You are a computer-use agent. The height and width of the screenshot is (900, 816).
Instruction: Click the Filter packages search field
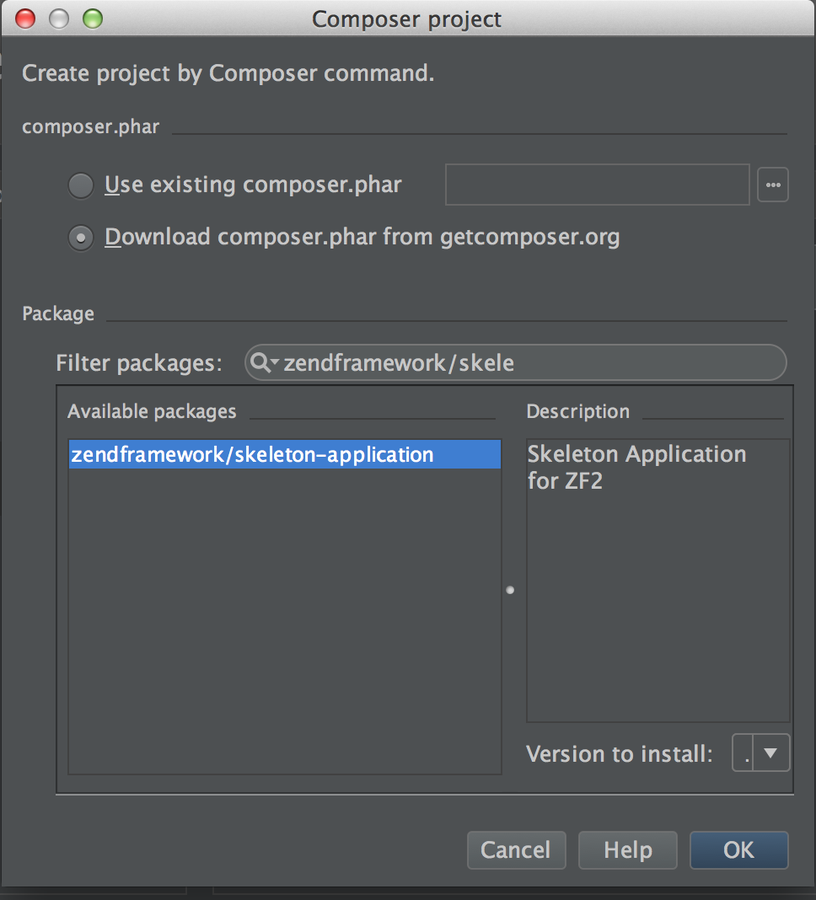click(515, 363)
